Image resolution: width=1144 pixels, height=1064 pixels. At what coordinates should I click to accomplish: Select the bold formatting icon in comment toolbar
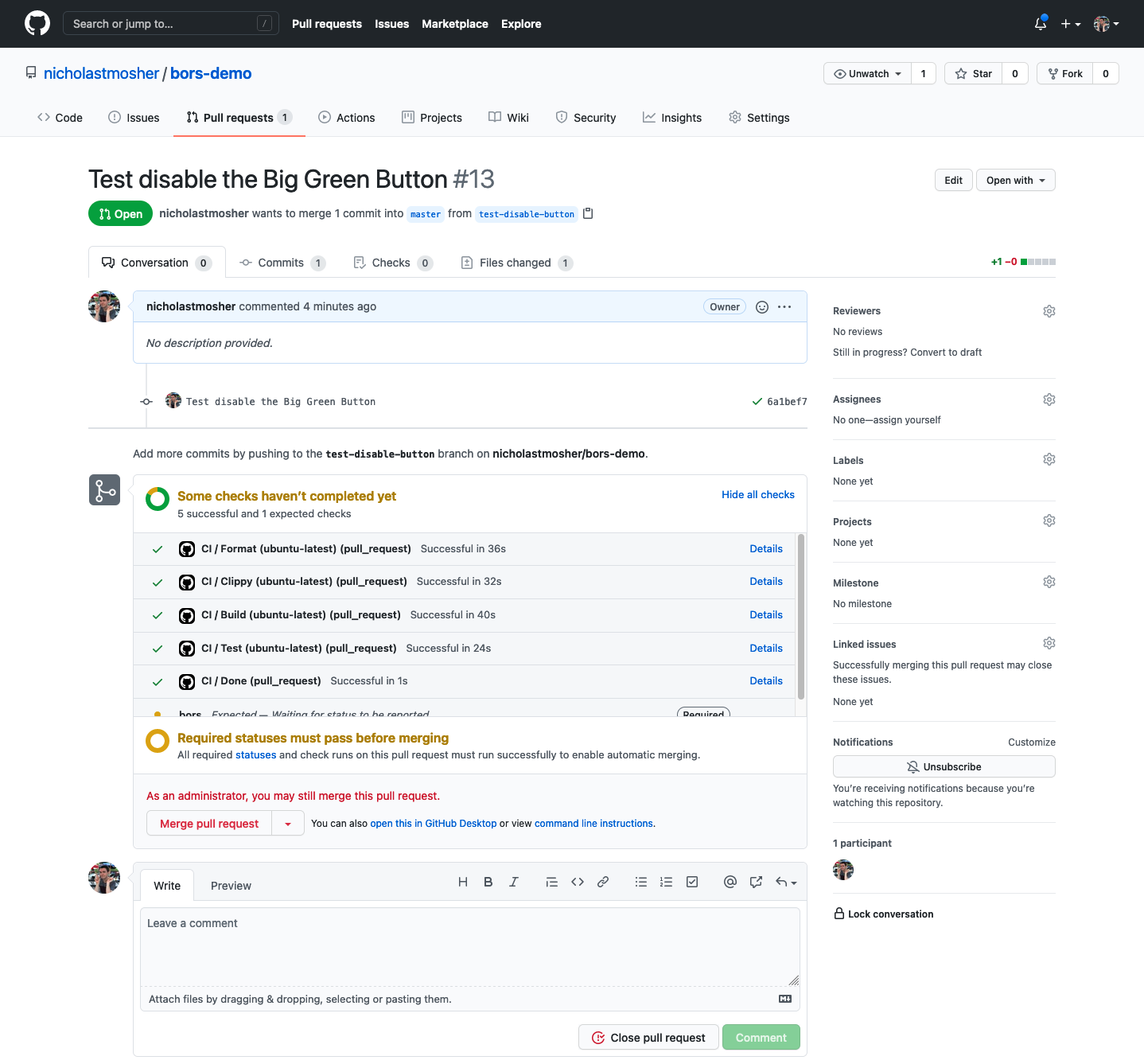(x=488, y=882)
